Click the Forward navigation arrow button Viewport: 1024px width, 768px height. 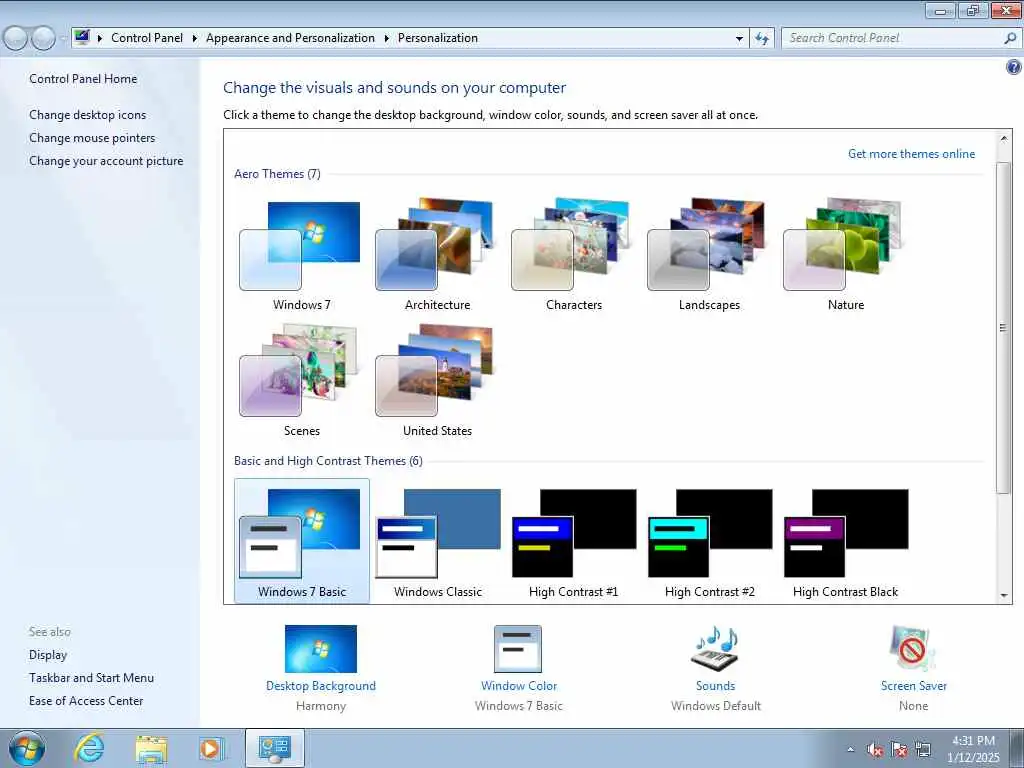[x=43, y=38]
